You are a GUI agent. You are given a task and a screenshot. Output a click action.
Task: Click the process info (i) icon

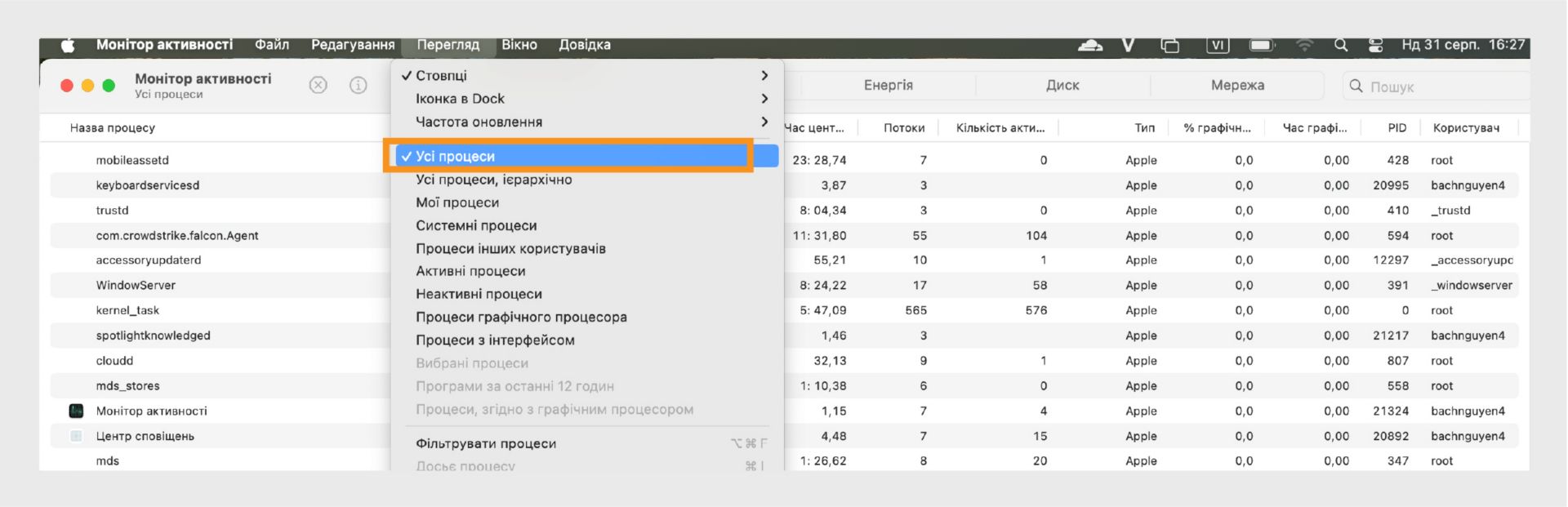(x=358, y=85)
